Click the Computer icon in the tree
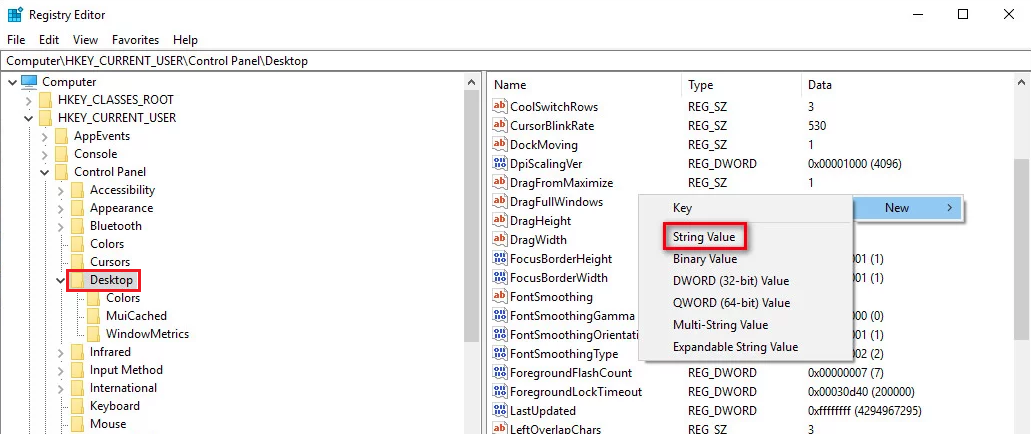 29,82
